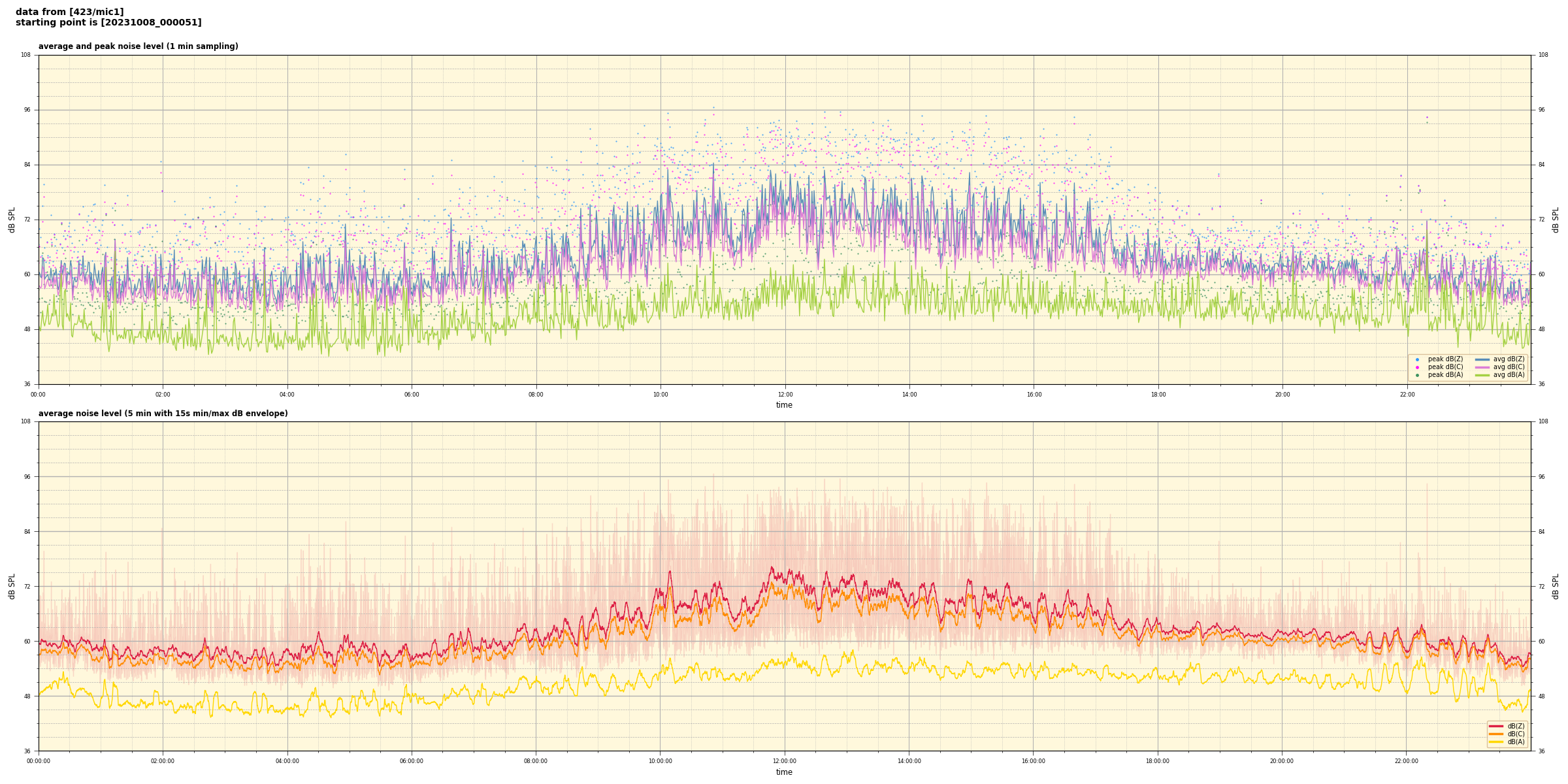Viewport: 1568px width, 784px height.
Task: Click the top chart's 'time' axis label
Action: pyautogui.click(x=784, y=405)
